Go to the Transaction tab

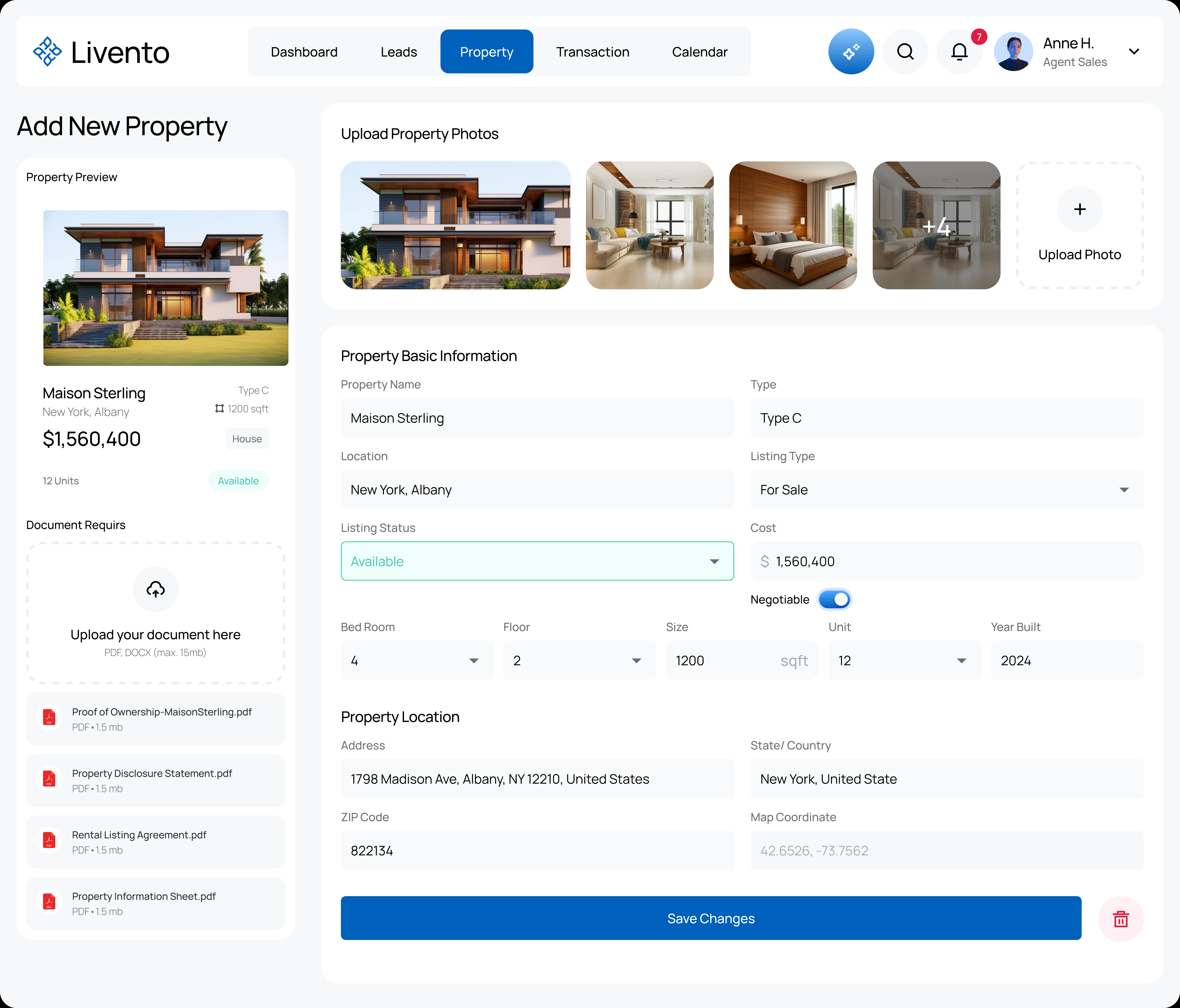592,52
